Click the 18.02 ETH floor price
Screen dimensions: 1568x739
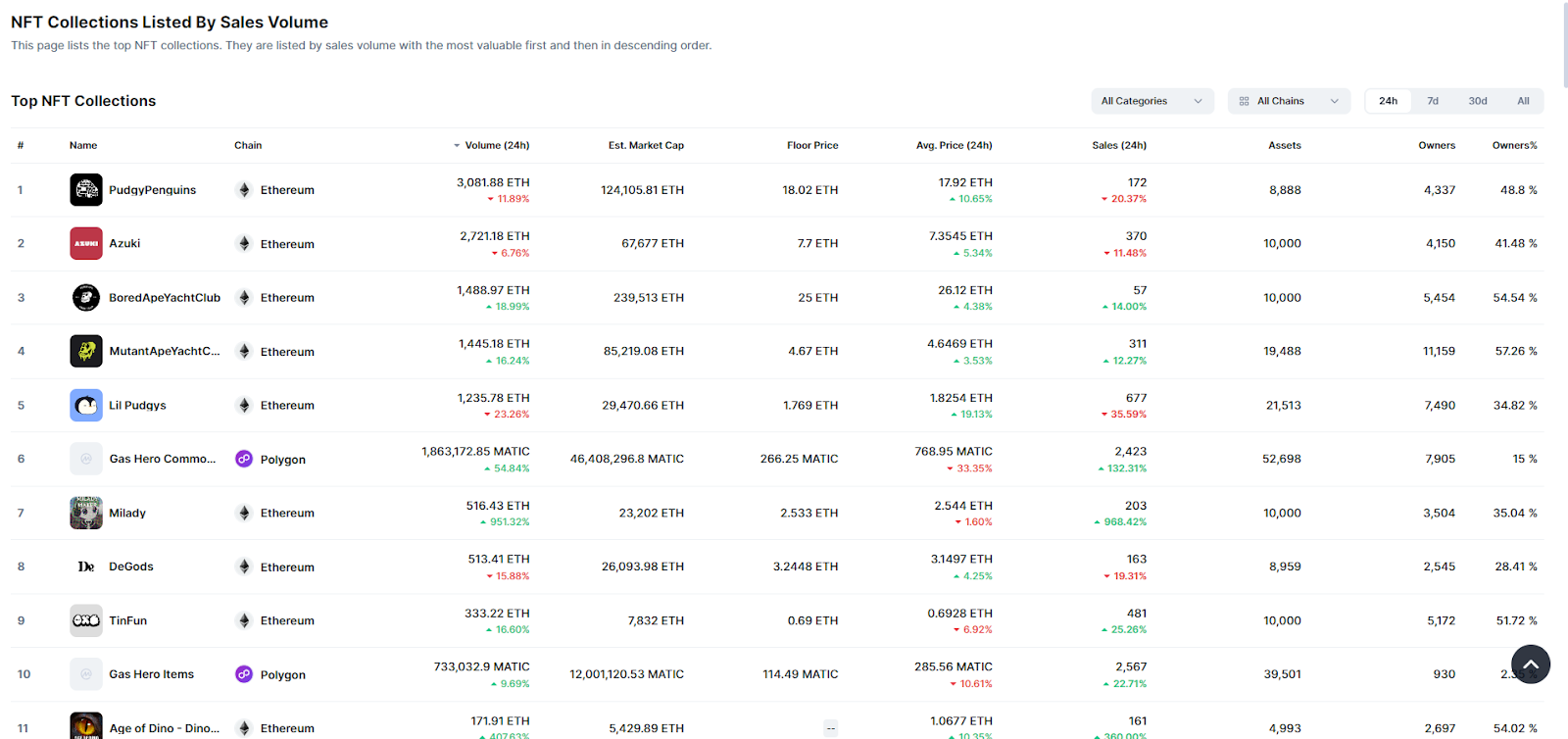810,190
